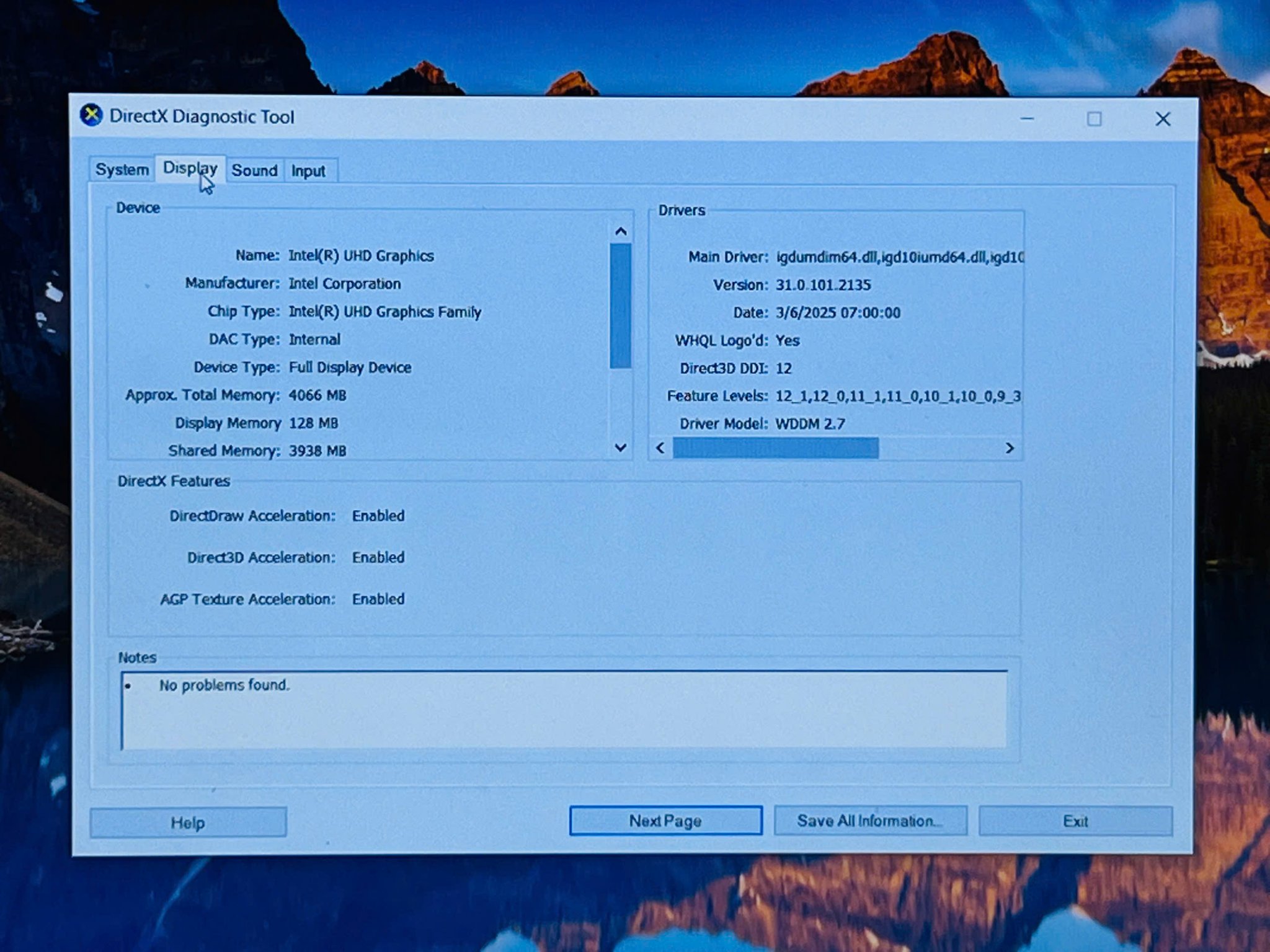This screenshot has width=1270, height=952.
Task: Maximize the DirectX Diagnostic Tool window
Action: (x=1095, y=118)
